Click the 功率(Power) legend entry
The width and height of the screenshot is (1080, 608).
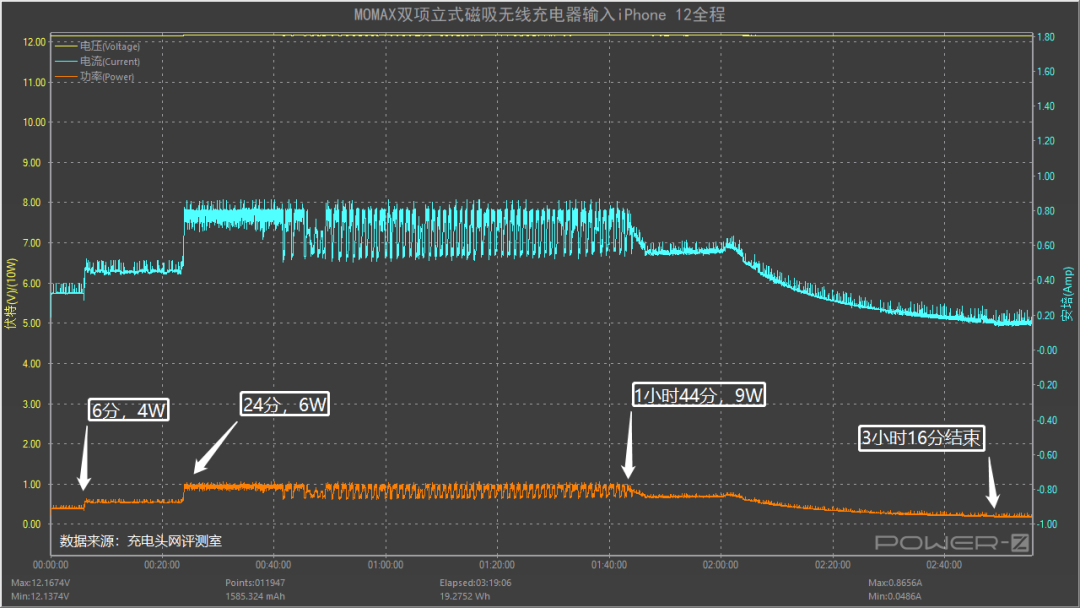[94, 76]
